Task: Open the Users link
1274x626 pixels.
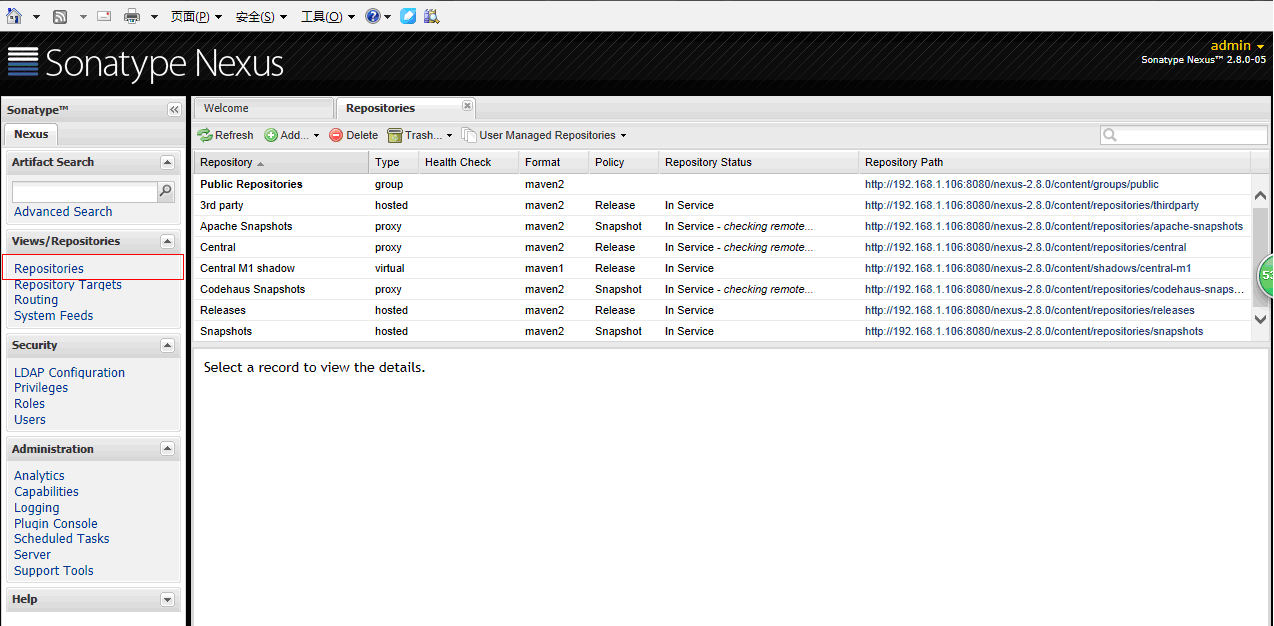Action: pyautogui.click(x=30, y=420)
